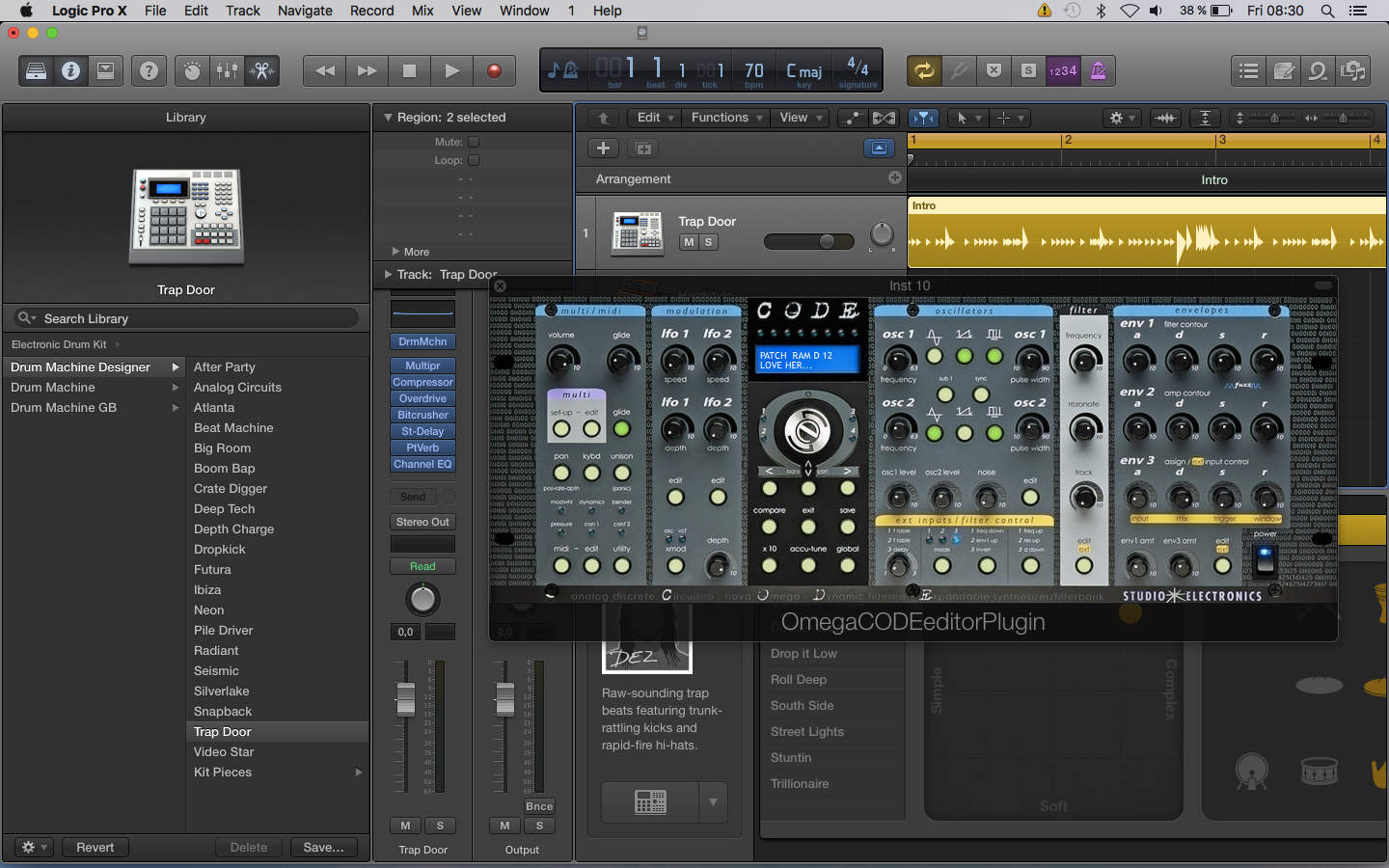
Task: Click the Inspector info icon
Action: 70,71
